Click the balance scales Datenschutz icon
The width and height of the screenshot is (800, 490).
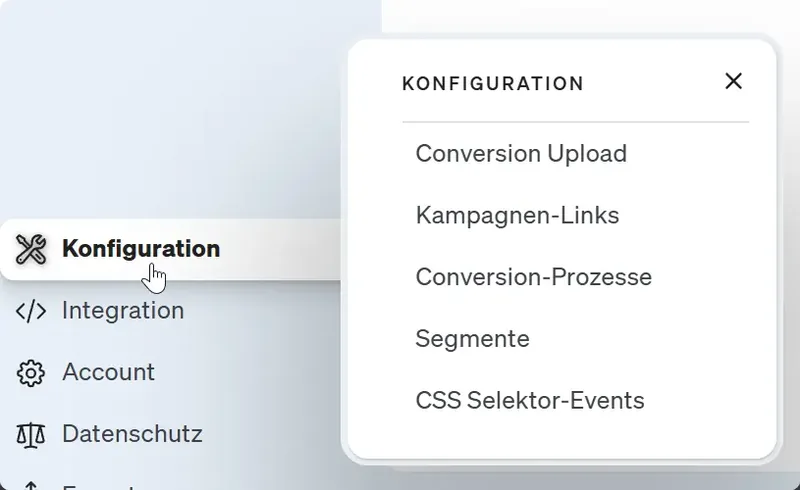tap(31, 435)
